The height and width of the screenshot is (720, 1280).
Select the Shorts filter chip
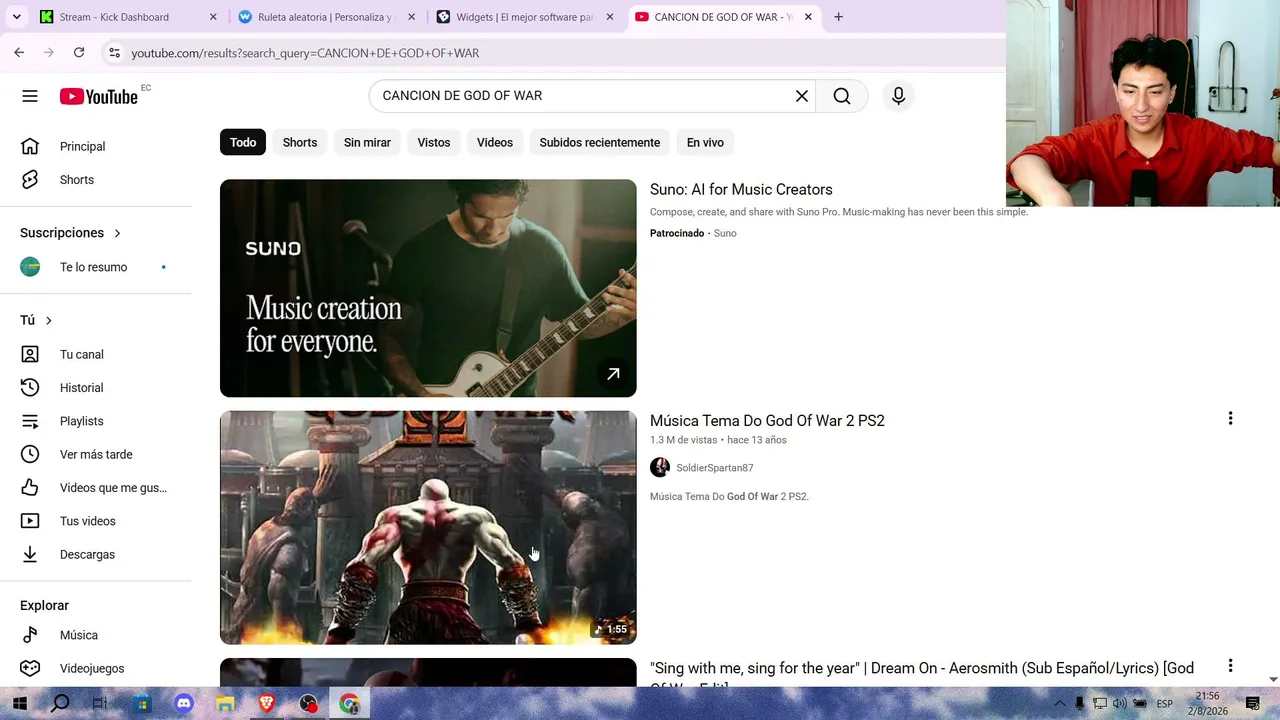point(300,142)
